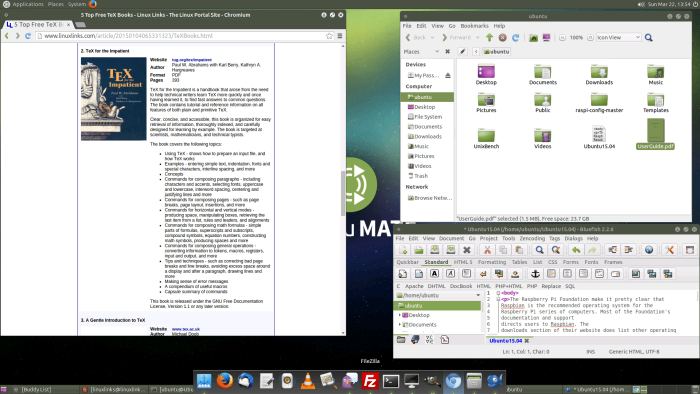Click Home folder icon in file manager toolbar

tap(533, 37)
